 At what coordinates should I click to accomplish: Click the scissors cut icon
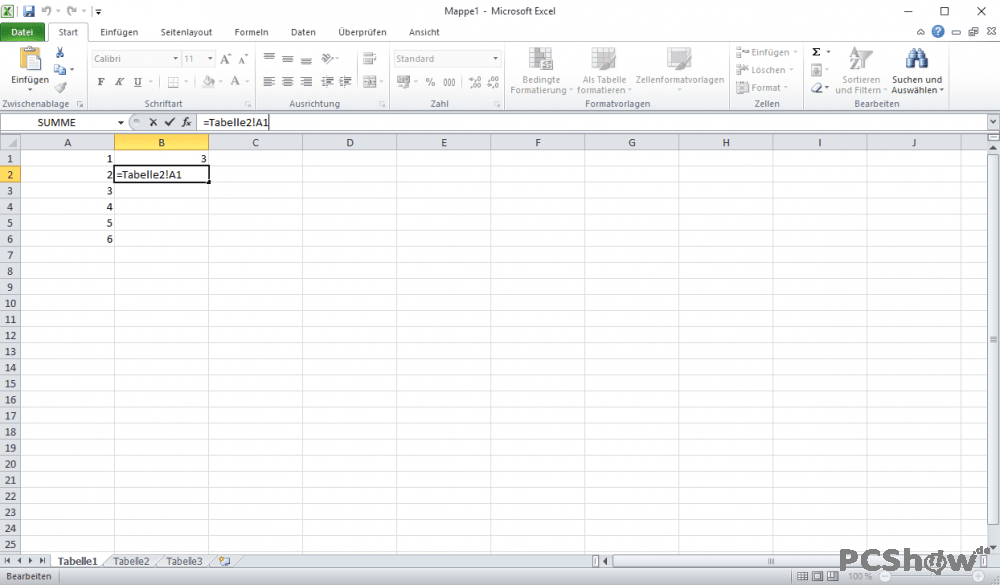(60, 52)
